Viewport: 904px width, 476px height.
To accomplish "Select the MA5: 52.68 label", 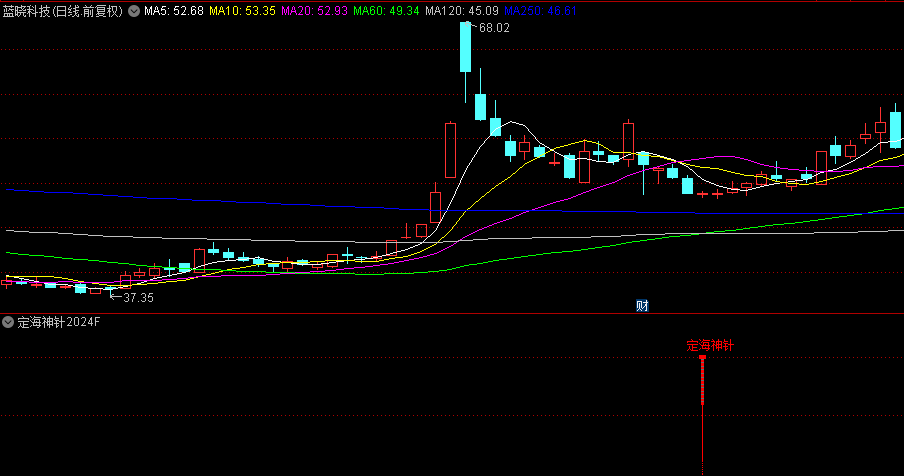I will pyautogui.click(x=174, y=11).
